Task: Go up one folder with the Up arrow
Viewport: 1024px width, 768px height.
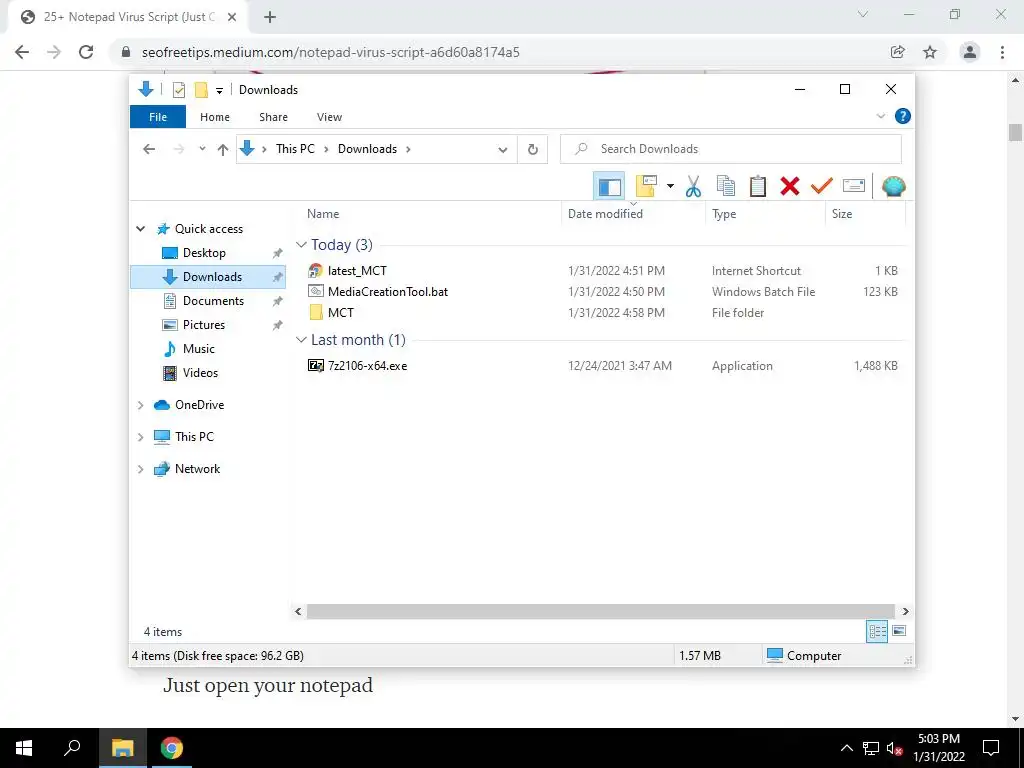Action: point(223,150)
